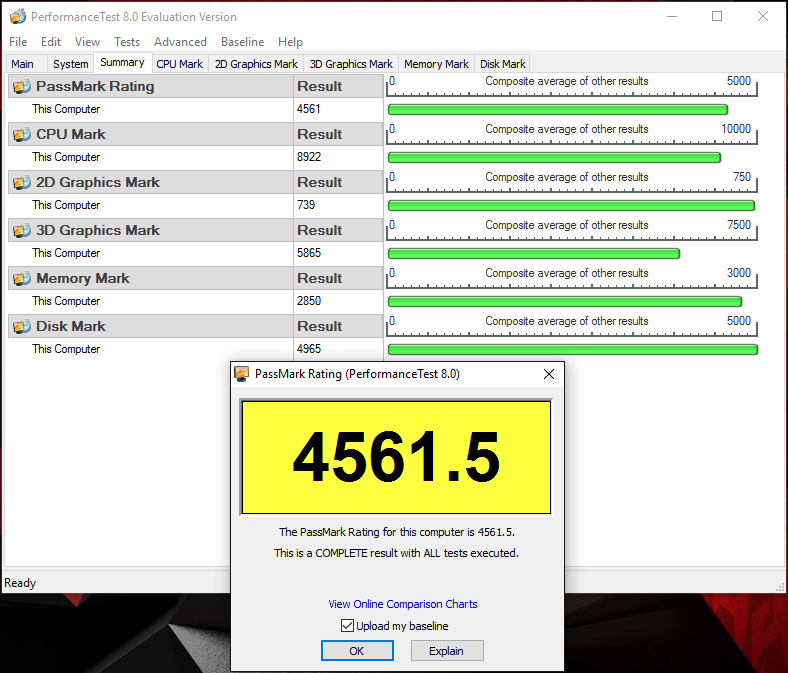Screen dimensions: 788x673
Task: Click the 3D Graphics Mark row icon
Action: (22, 230)
